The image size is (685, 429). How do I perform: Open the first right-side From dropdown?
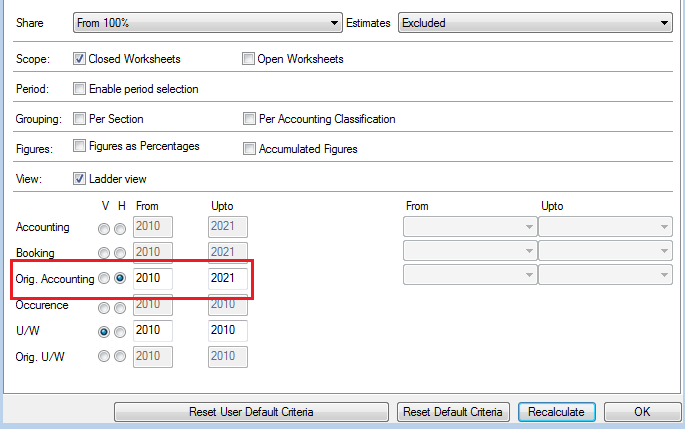tap(468, 227)
